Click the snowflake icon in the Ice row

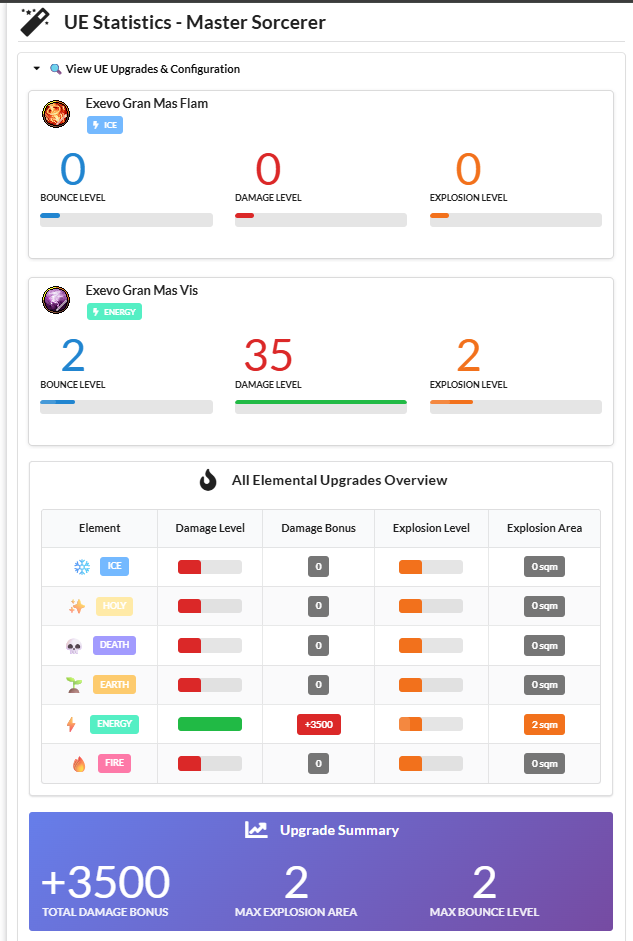click(x=82, y=567)
